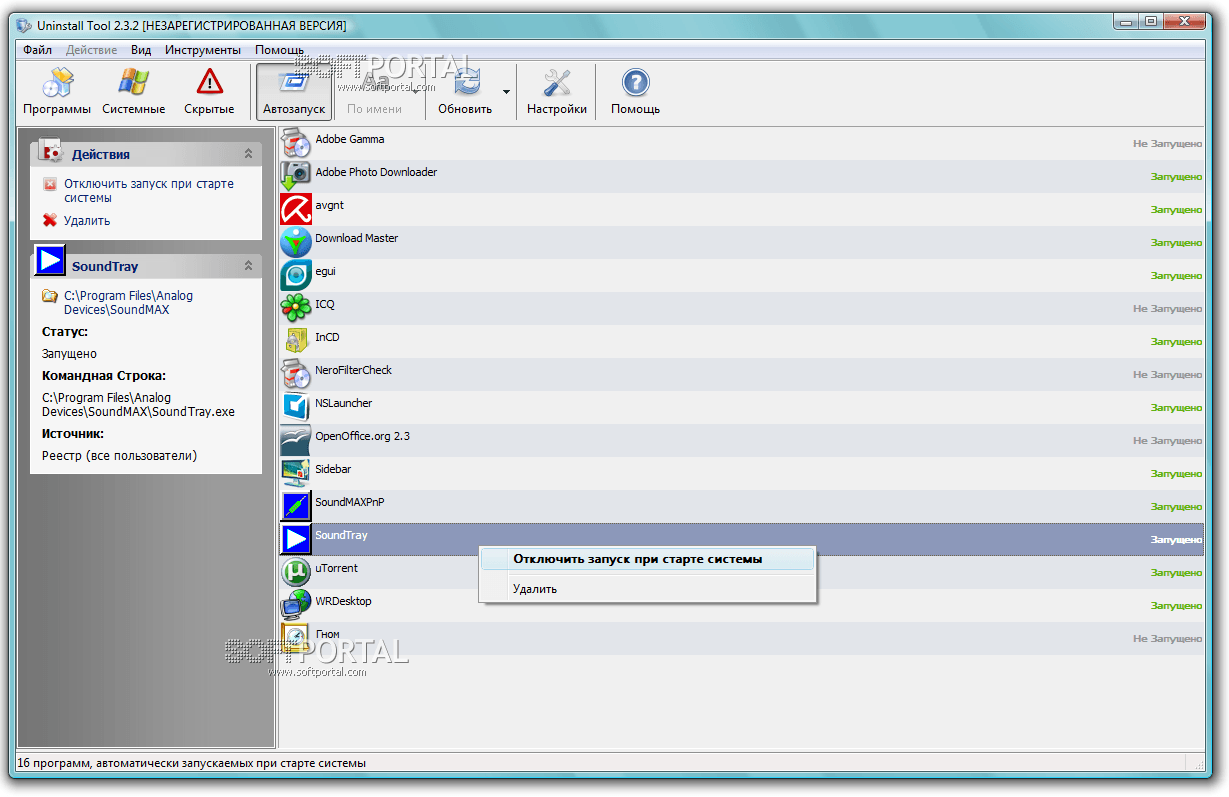This screenshot has height=797, width=1229.
Task: Open the Программы toolbar view
Action: pos(57,92)
